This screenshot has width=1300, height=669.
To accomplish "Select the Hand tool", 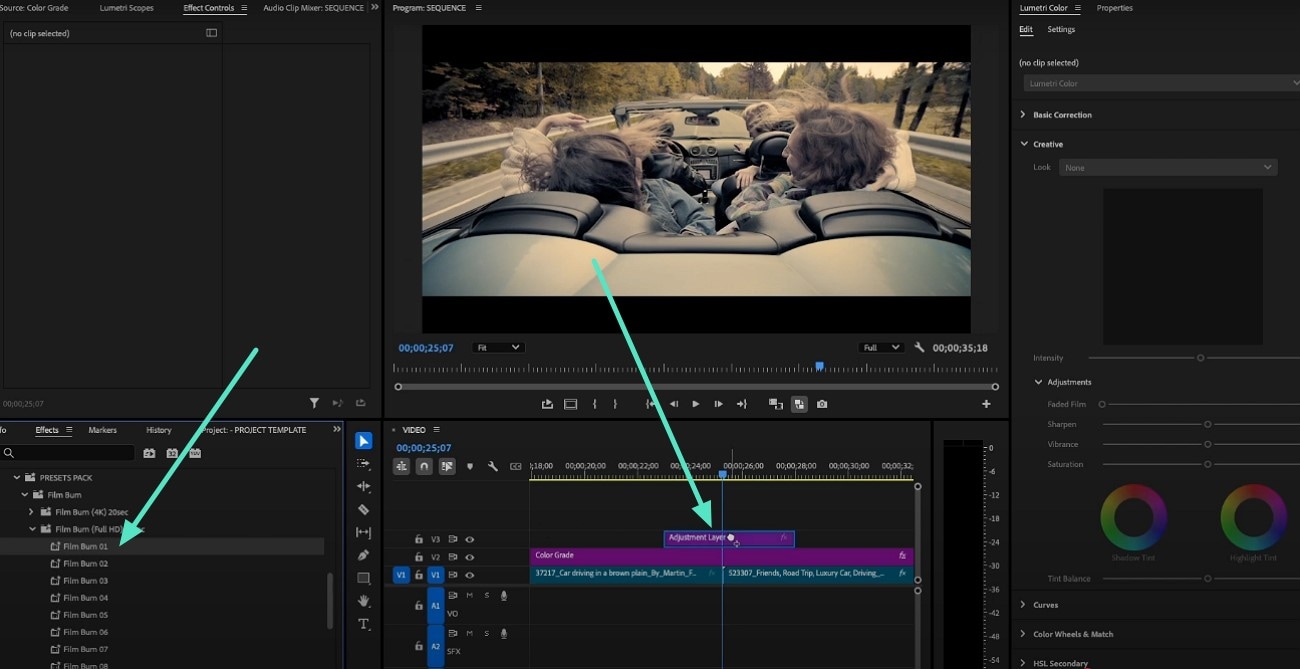I will 363,601.
